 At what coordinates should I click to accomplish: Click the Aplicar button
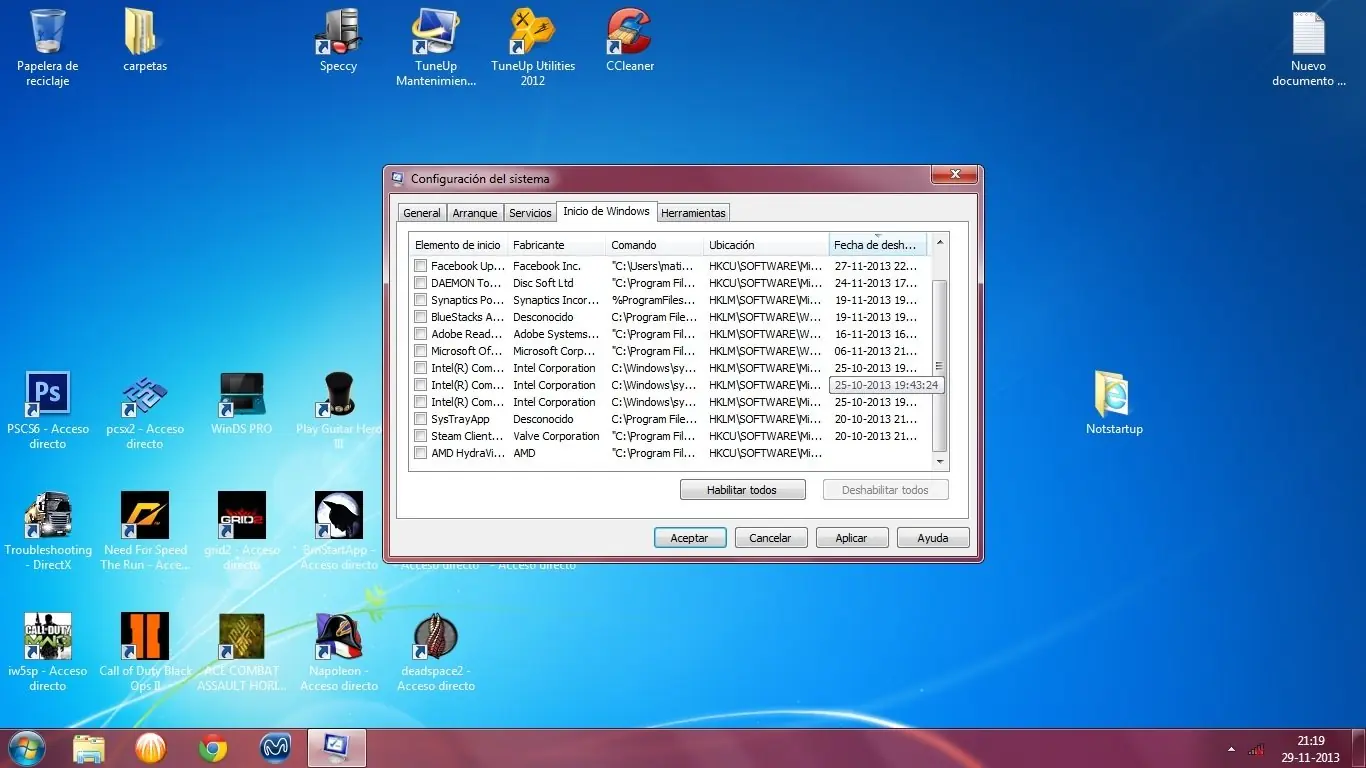tap(851, 538)
